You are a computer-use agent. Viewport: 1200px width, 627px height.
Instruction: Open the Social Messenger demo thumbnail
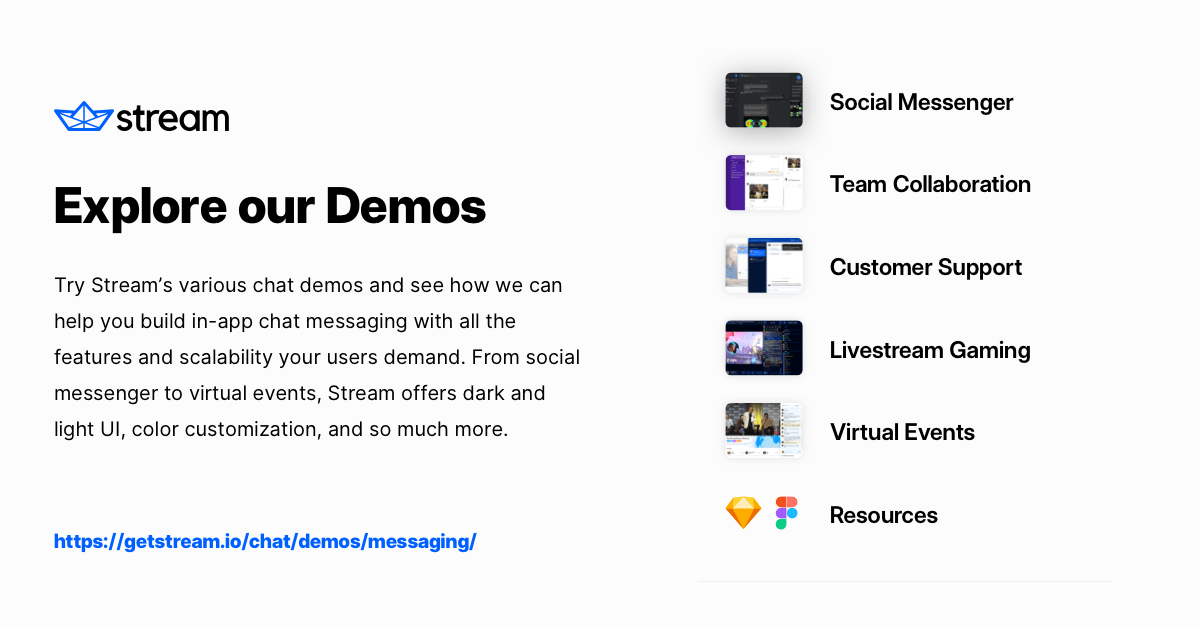764,100
